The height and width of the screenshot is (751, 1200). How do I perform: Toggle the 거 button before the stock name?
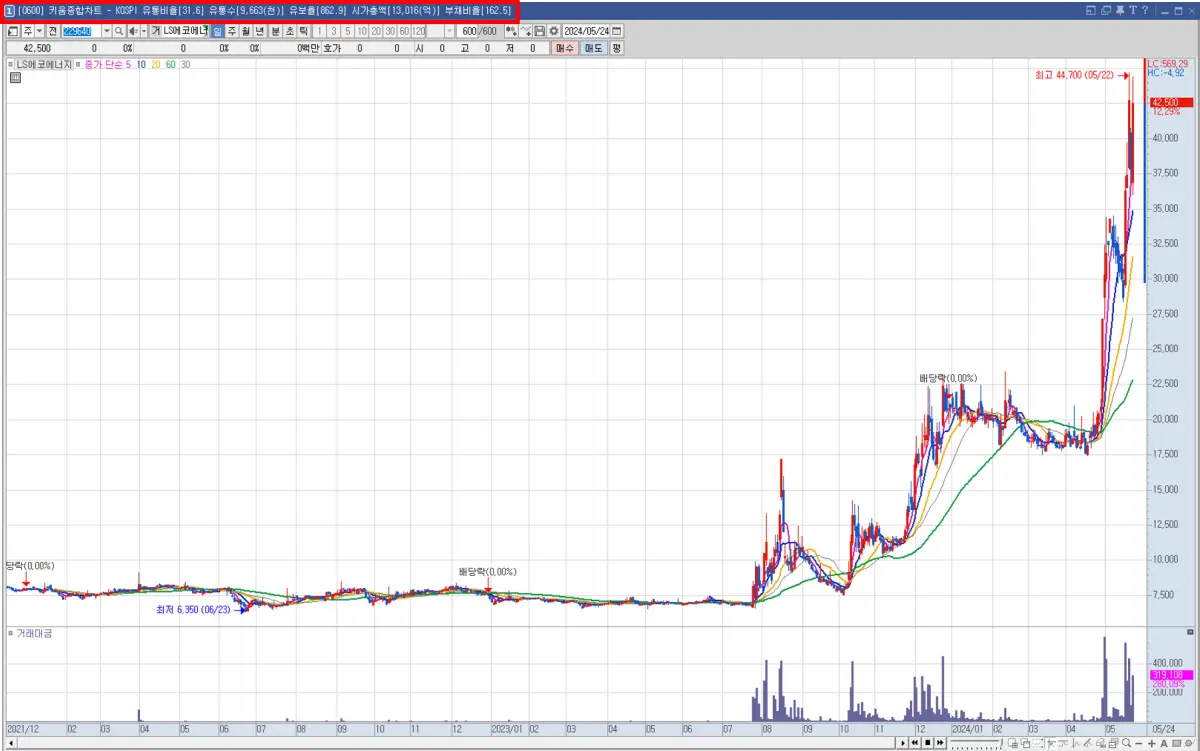(155, 31)
